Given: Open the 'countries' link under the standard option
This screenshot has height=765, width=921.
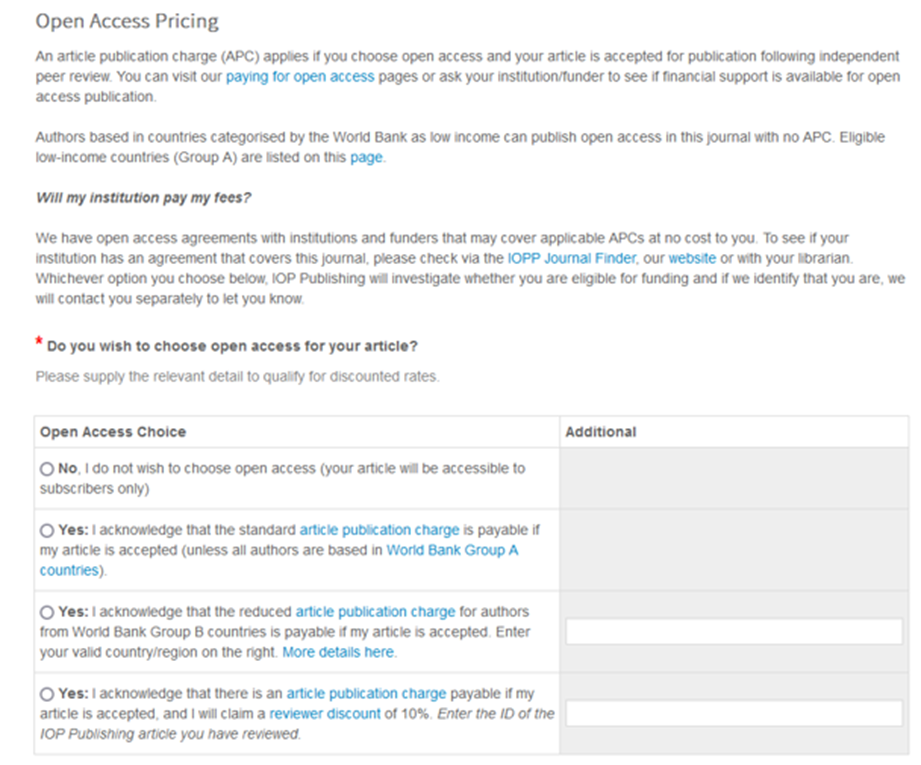Looking at the screenshot, I should click(x=69, y=571).
